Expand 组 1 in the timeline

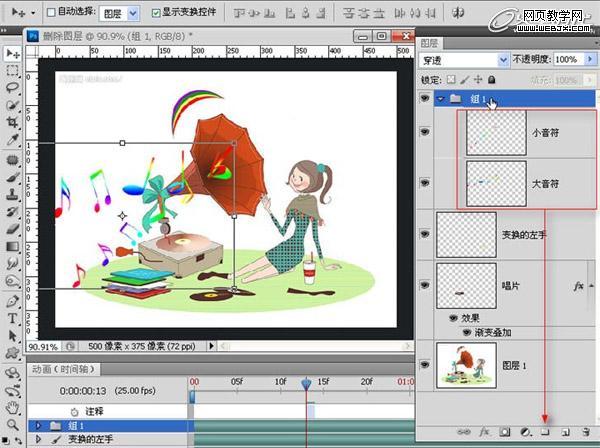coord(39,425)
